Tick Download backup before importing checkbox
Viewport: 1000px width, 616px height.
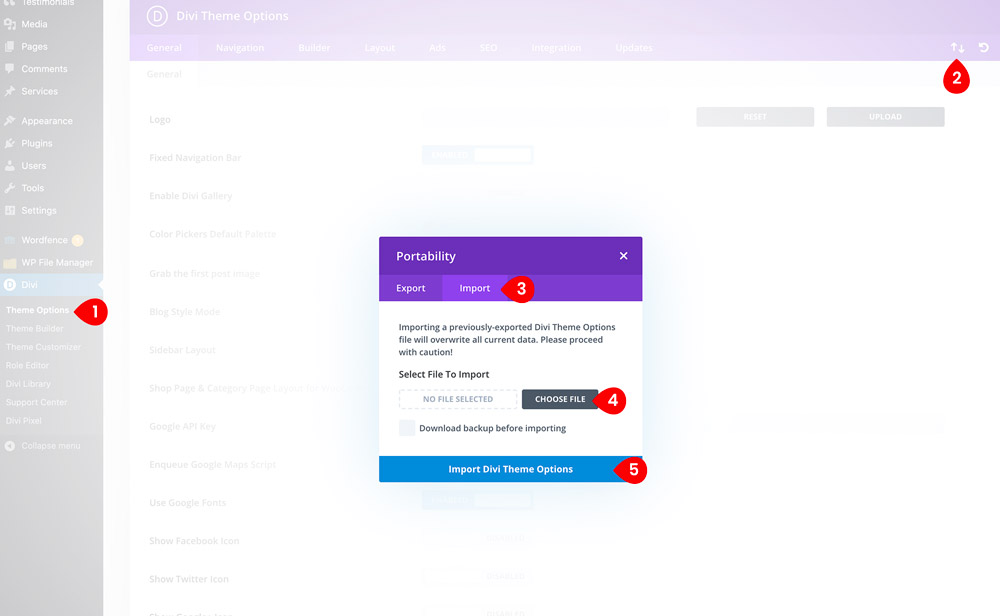(407, 428)
